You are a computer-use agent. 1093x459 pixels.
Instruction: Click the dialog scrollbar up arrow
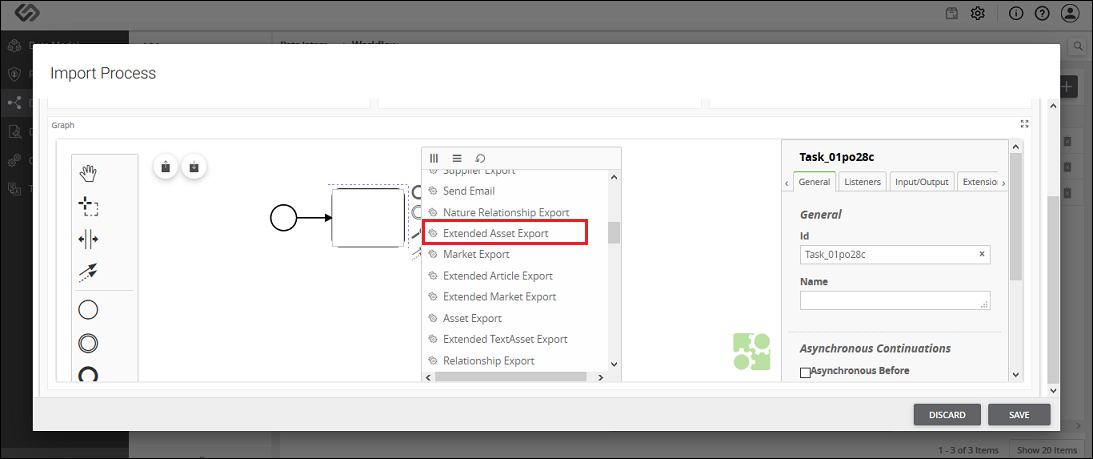pos(1053,105)
